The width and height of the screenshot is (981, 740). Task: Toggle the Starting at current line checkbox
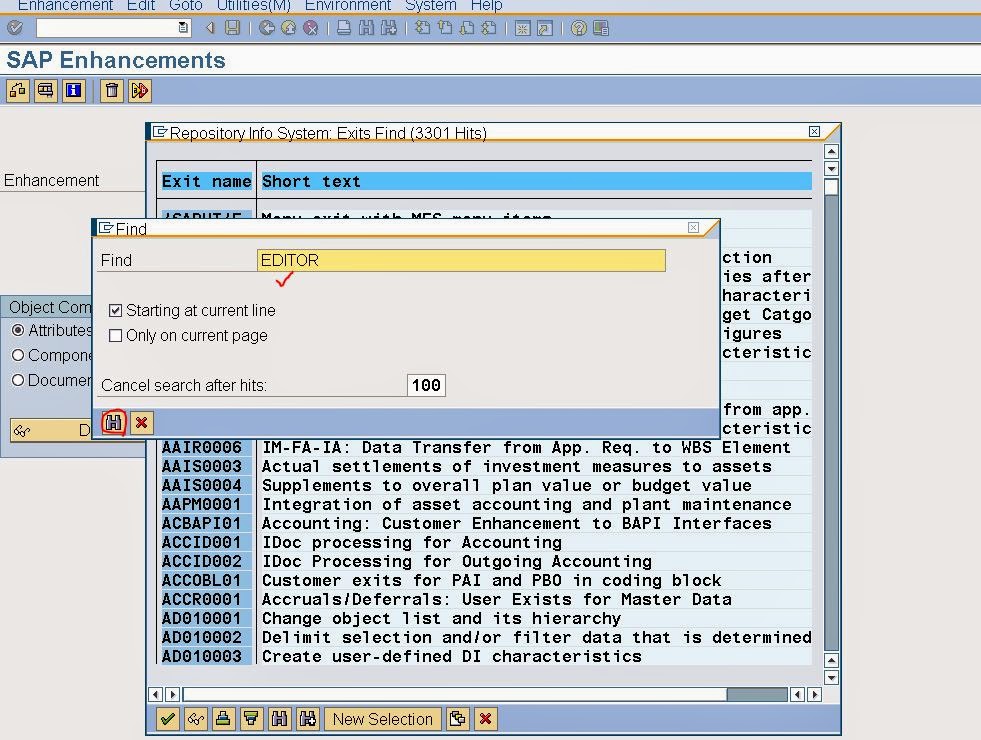115,310
